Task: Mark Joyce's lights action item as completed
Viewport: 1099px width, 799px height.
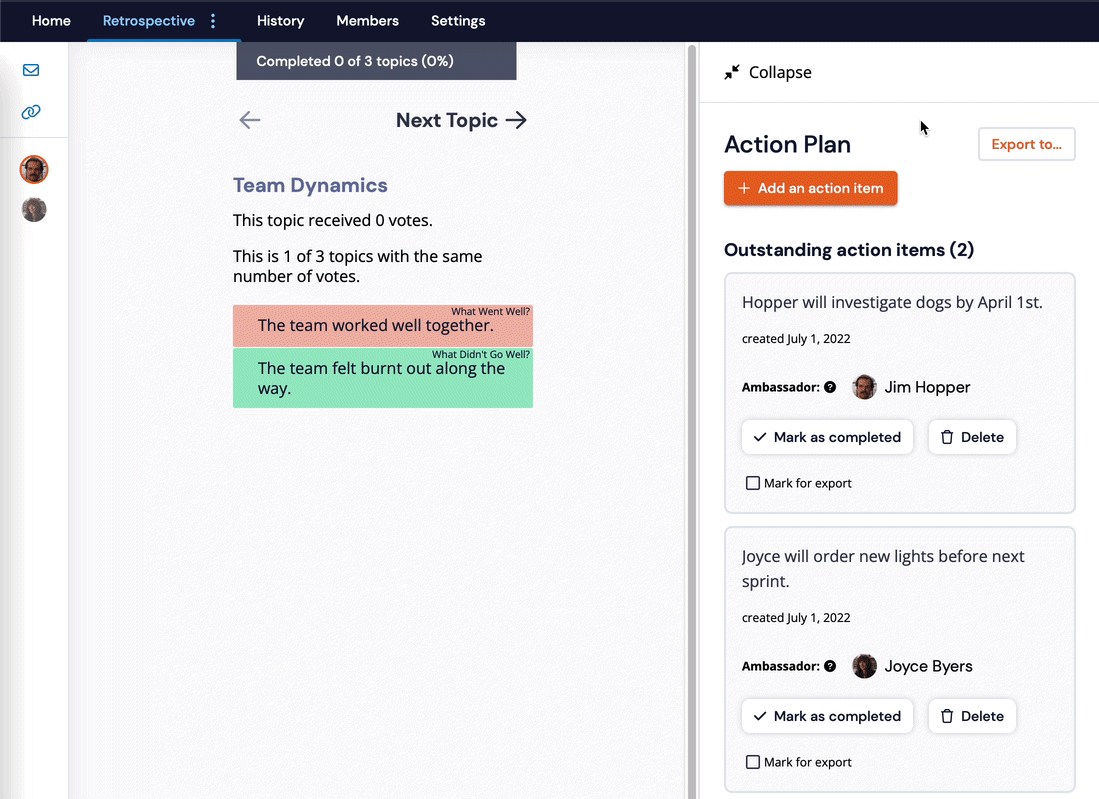Action: pos(827,716)
